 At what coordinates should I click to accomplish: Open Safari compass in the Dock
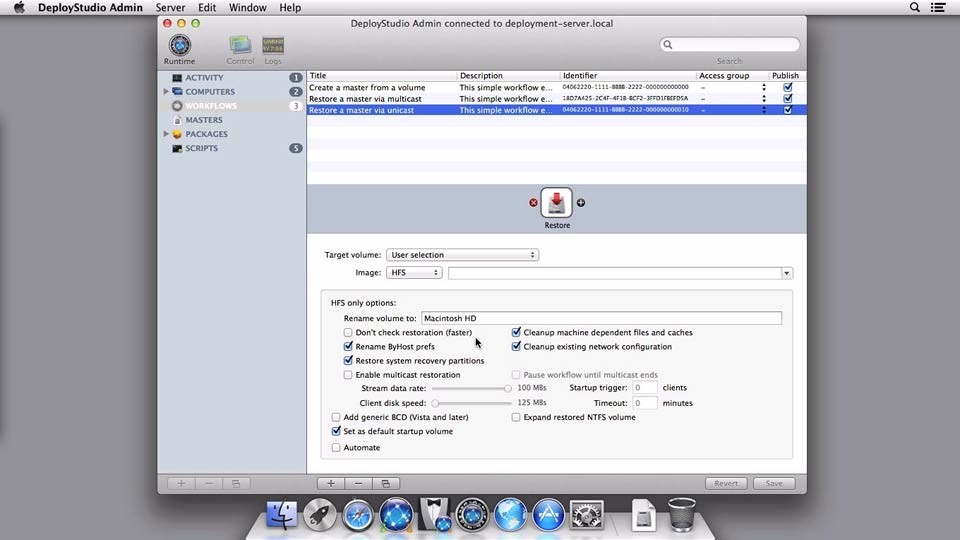(x=358, y=514)
